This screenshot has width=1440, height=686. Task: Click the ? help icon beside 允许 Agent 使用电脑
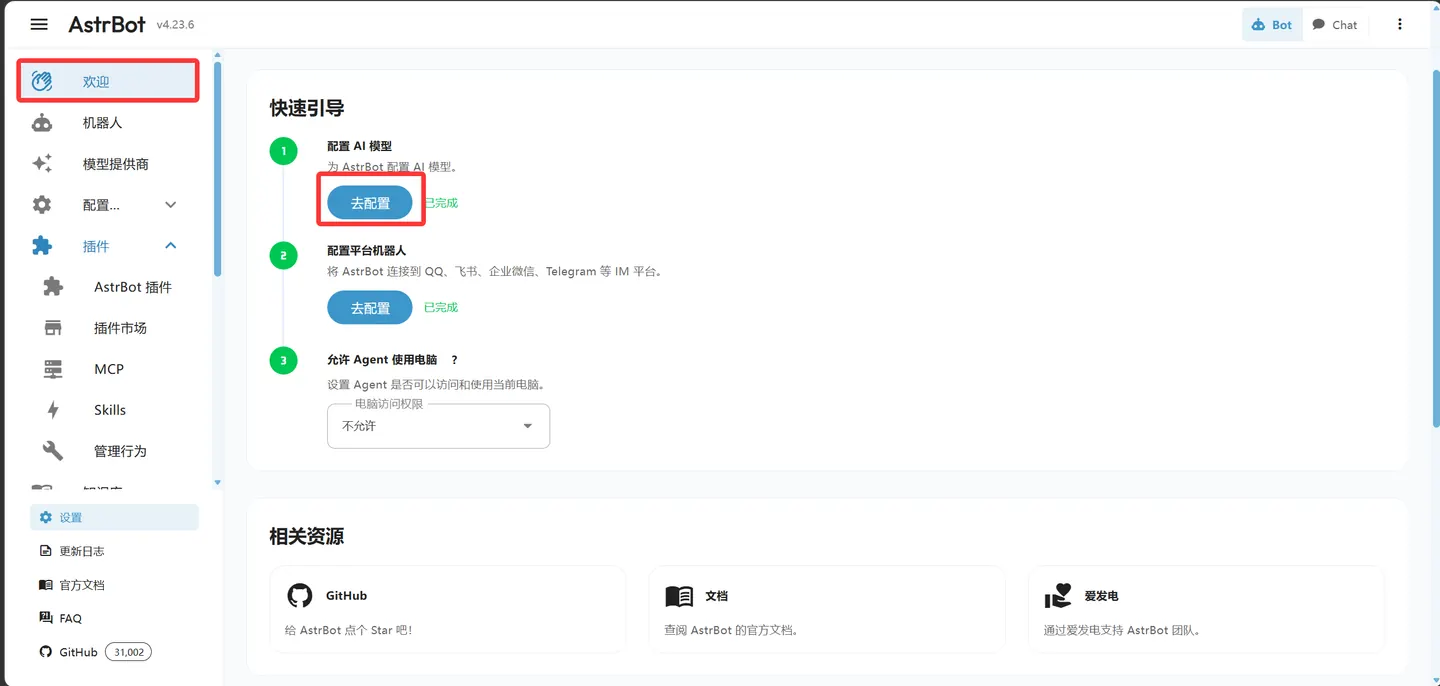(x=454, y=360)
